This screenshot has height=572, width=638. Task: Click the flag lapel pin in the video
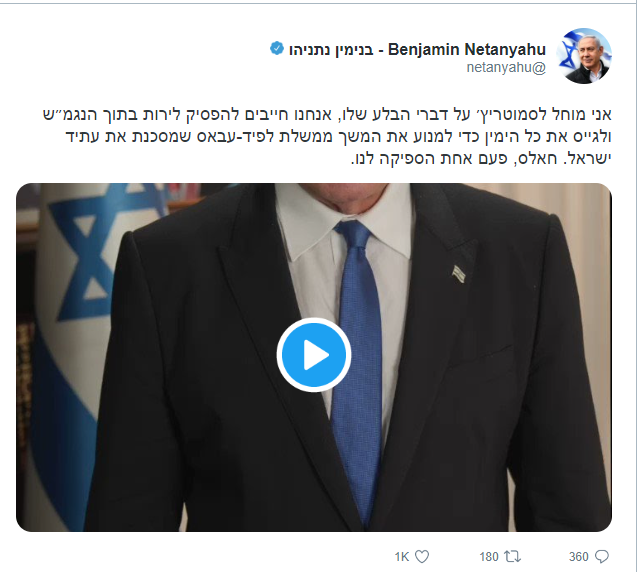(459, 273)
